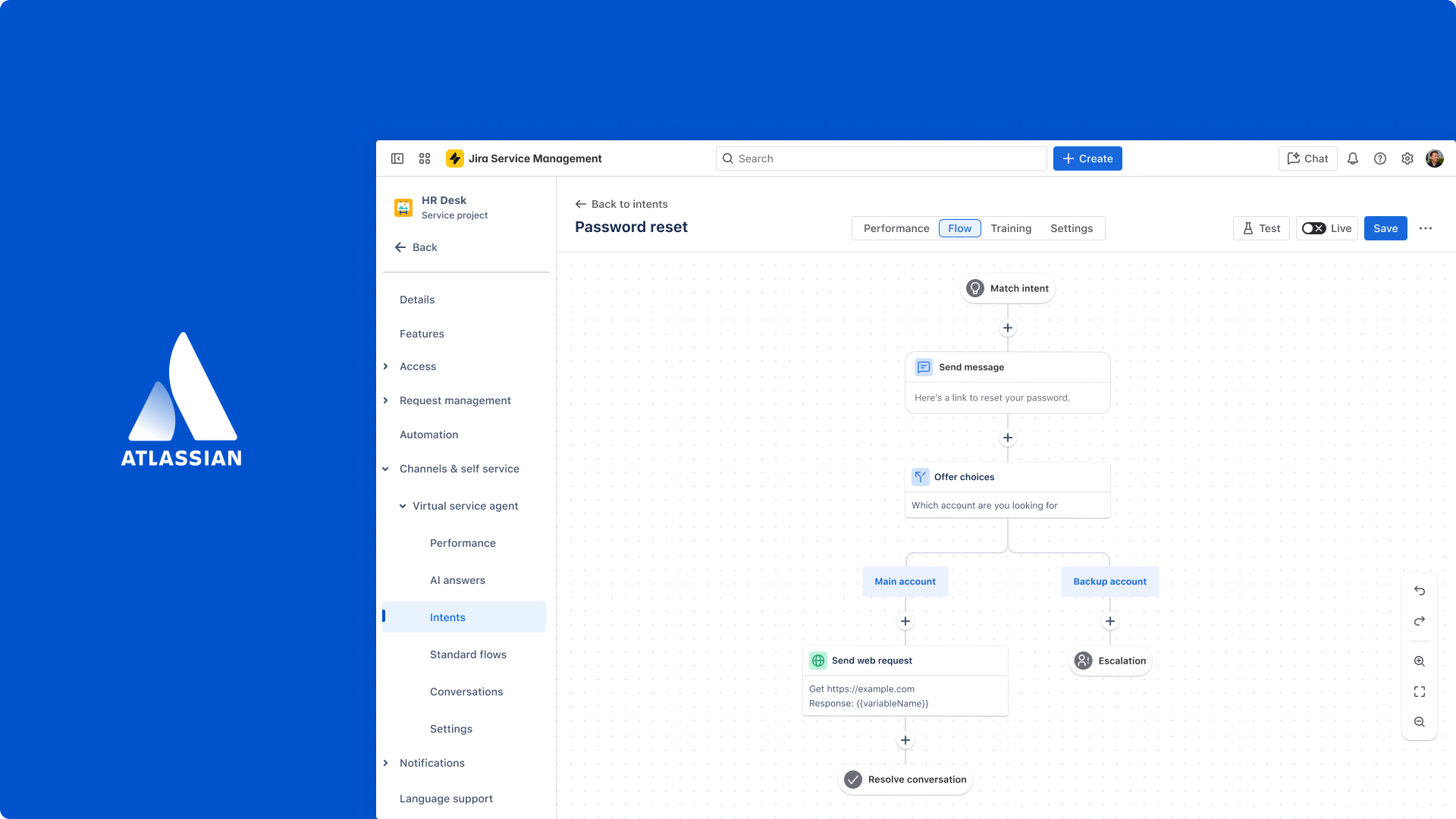Collapse the sidebar panel icon
Screen dimensions: 1456x819
click(397, 158)
